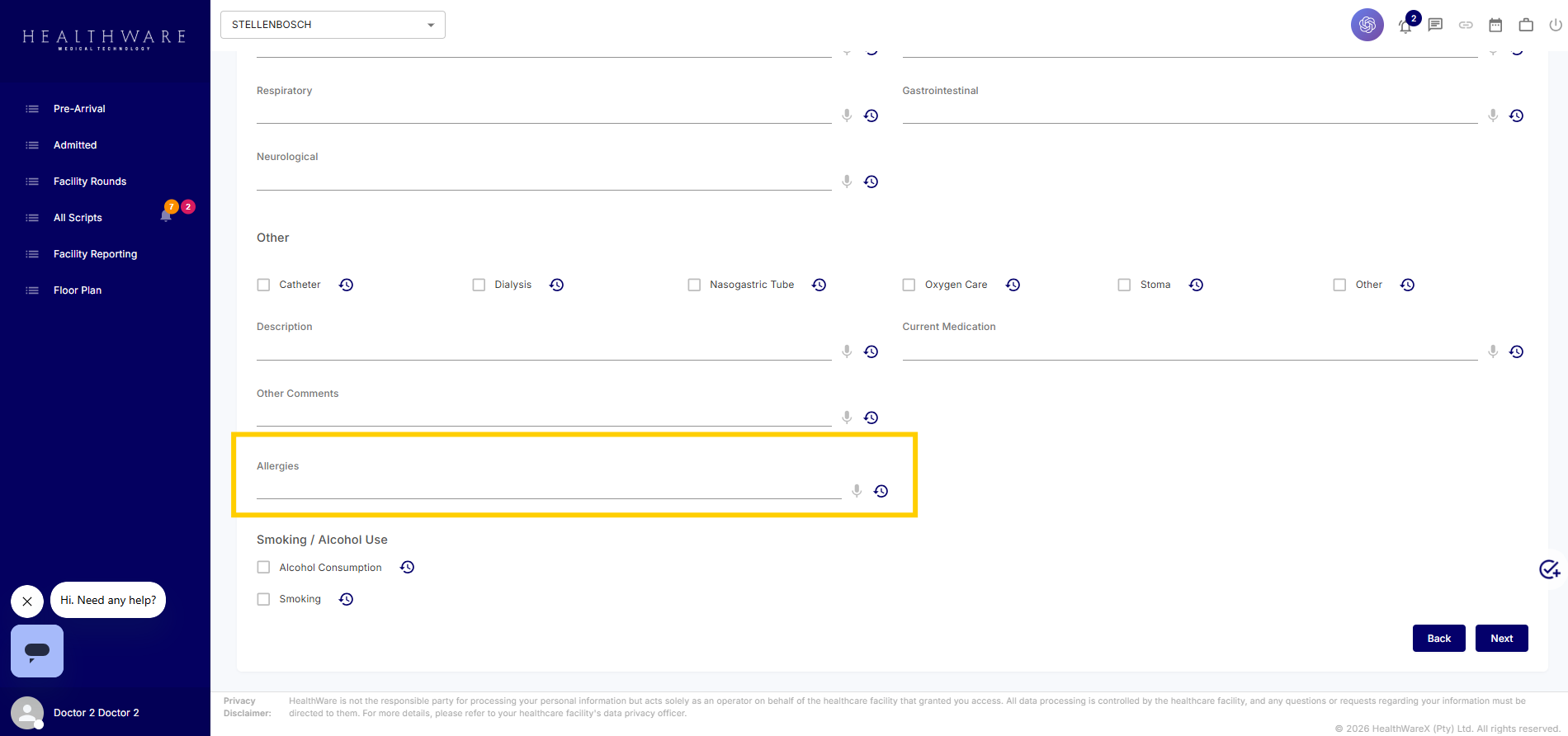Viewport: 1568px width, 736px height.
Task: Toggle the Smoking checkbox
Action: tap(263, 599)
